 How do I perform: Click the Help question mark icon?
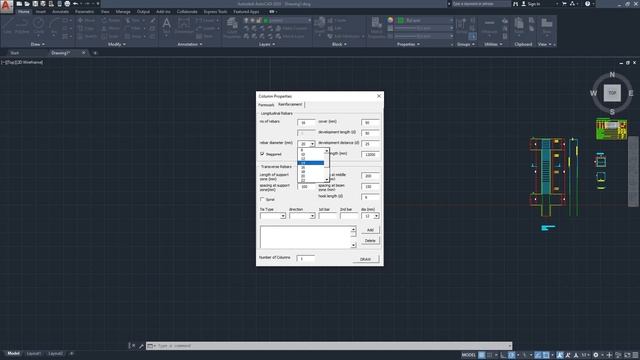point(587,4)
